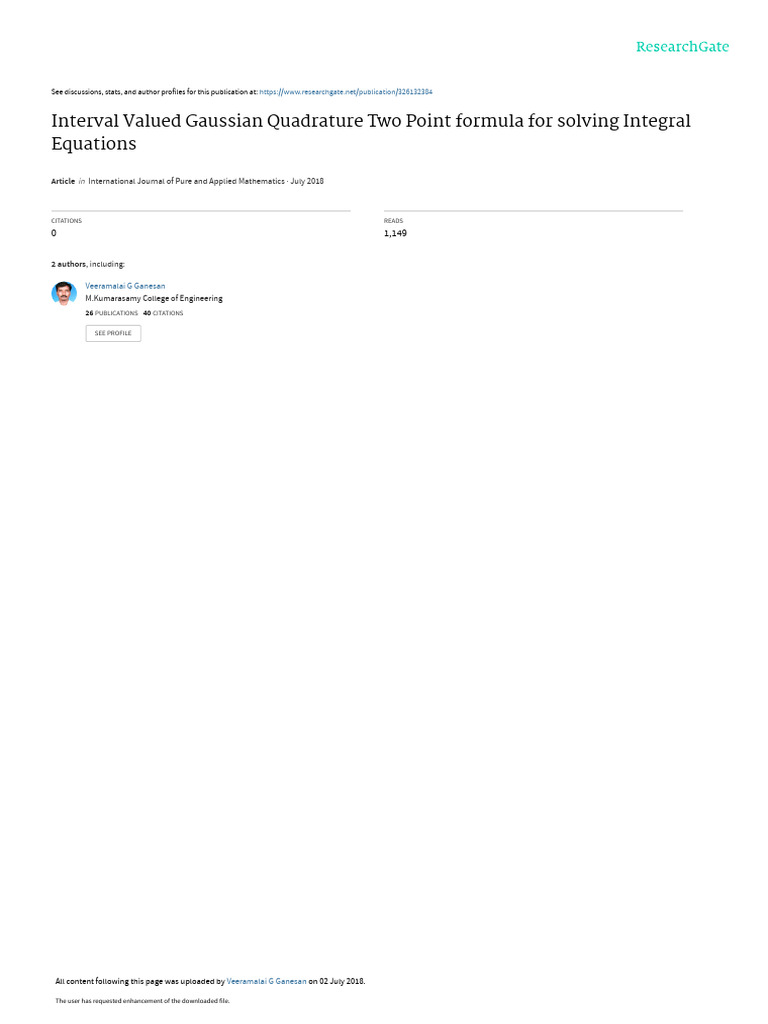Select the 26 PUBLICATIONS stat
The image size is (768, 1024).
(x=112, y=313)
